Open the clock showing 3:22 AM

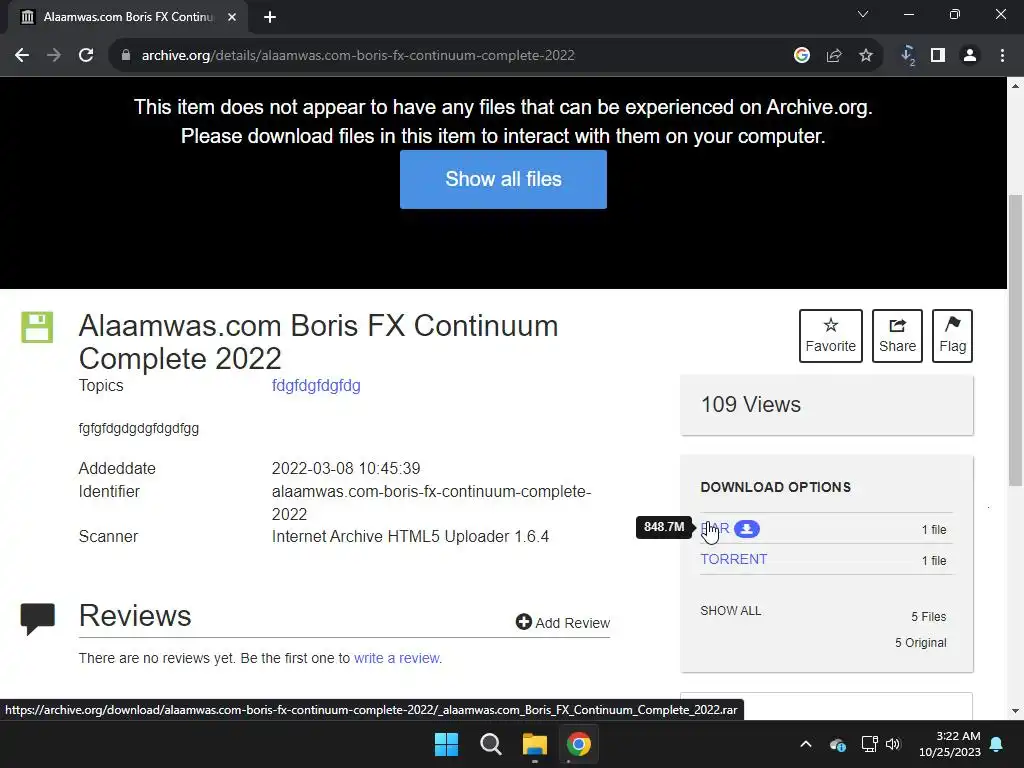tap(950, 744)
